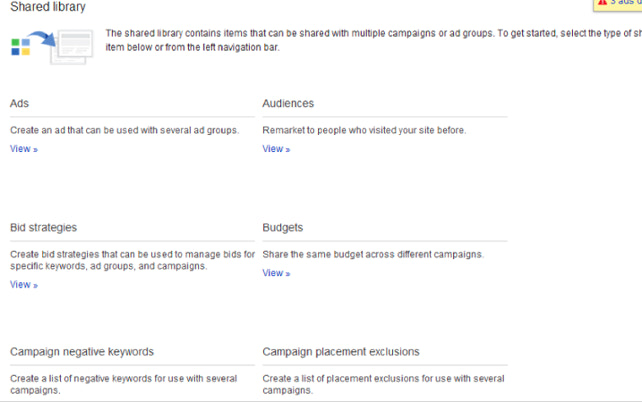Click the Budgets section heading
The image size is (642, 402).
pyautogui.click(x=283, y=228)
